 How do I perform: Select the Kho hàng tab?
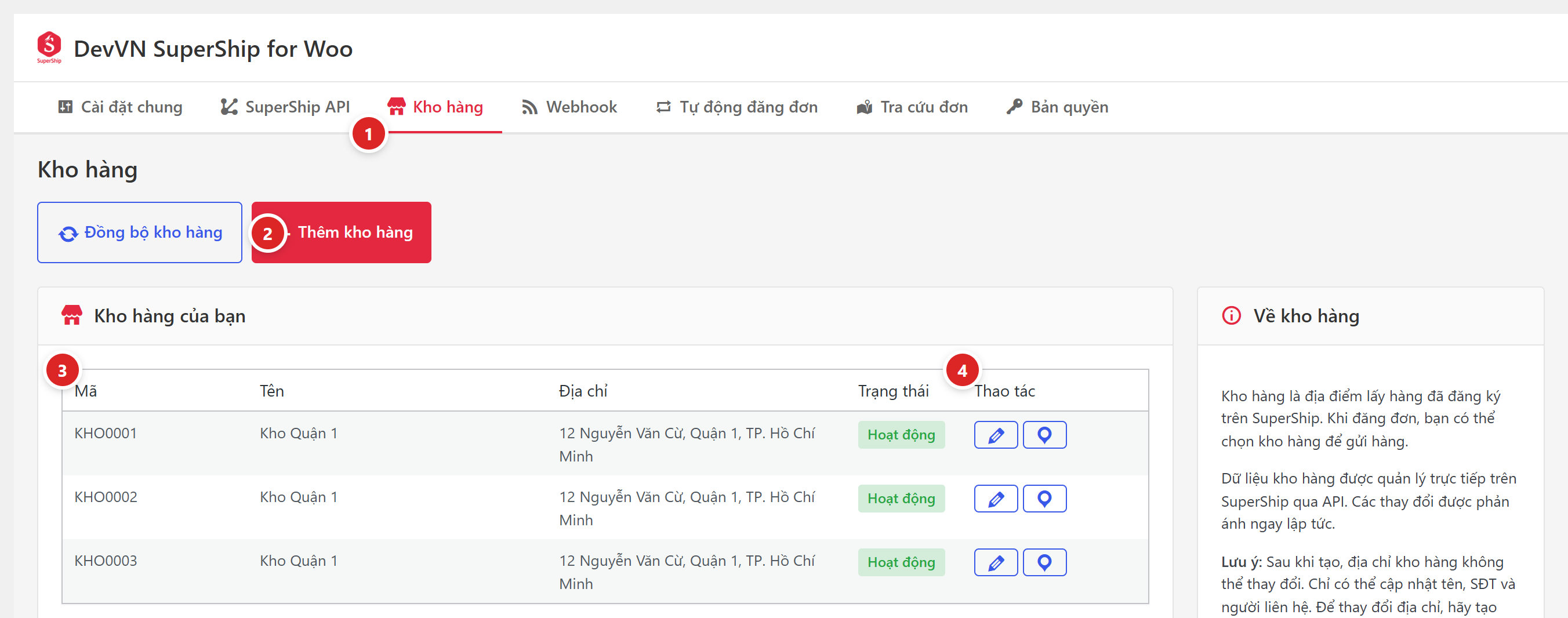[435, 107]
